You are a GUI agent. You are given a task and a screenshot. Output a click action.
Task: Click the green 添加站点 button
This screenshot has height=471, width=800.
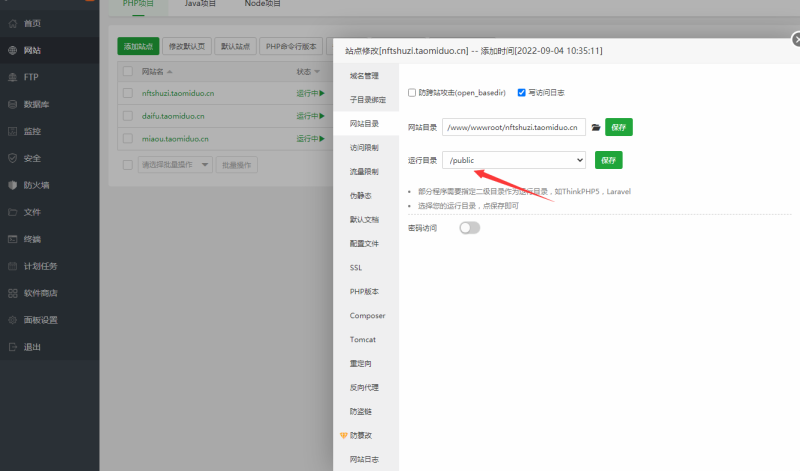[x=138, y=46]
